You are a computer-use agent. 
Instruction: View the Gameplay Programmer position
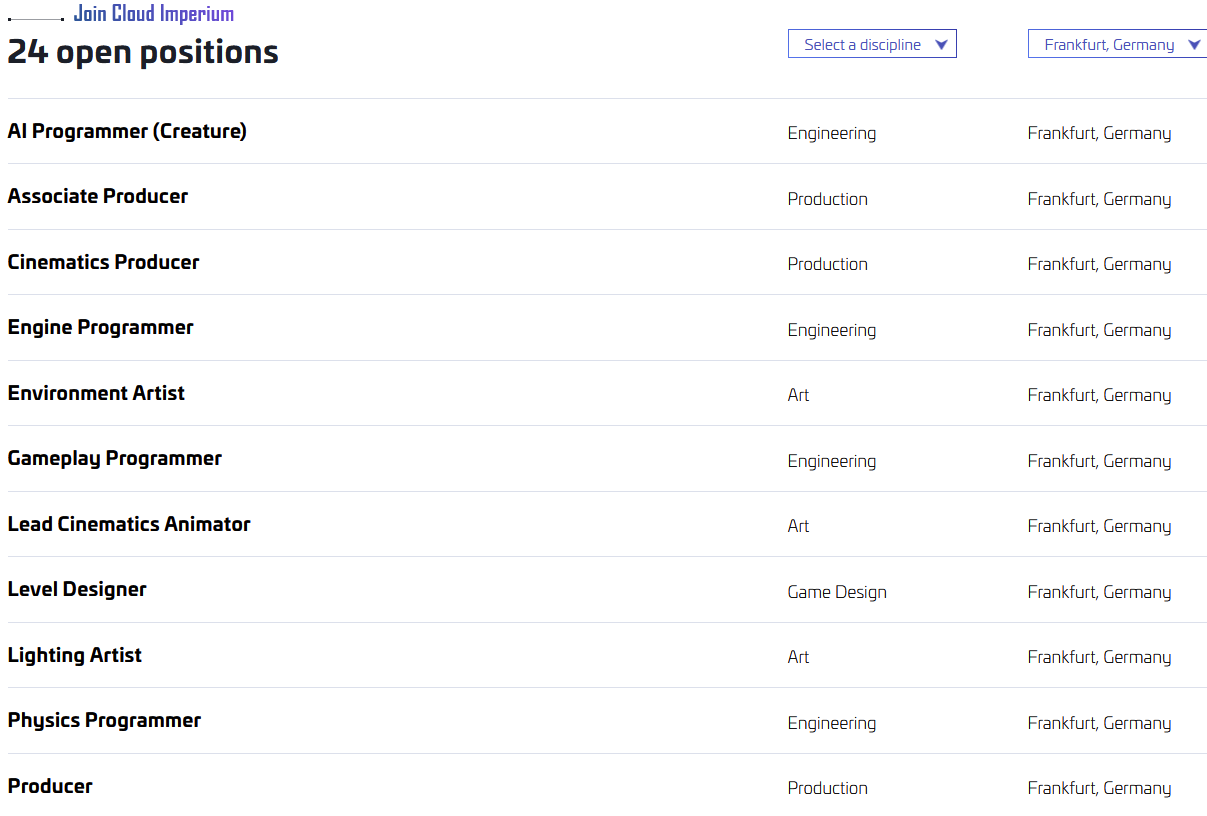pyautogui.click(x=114, y=458)
